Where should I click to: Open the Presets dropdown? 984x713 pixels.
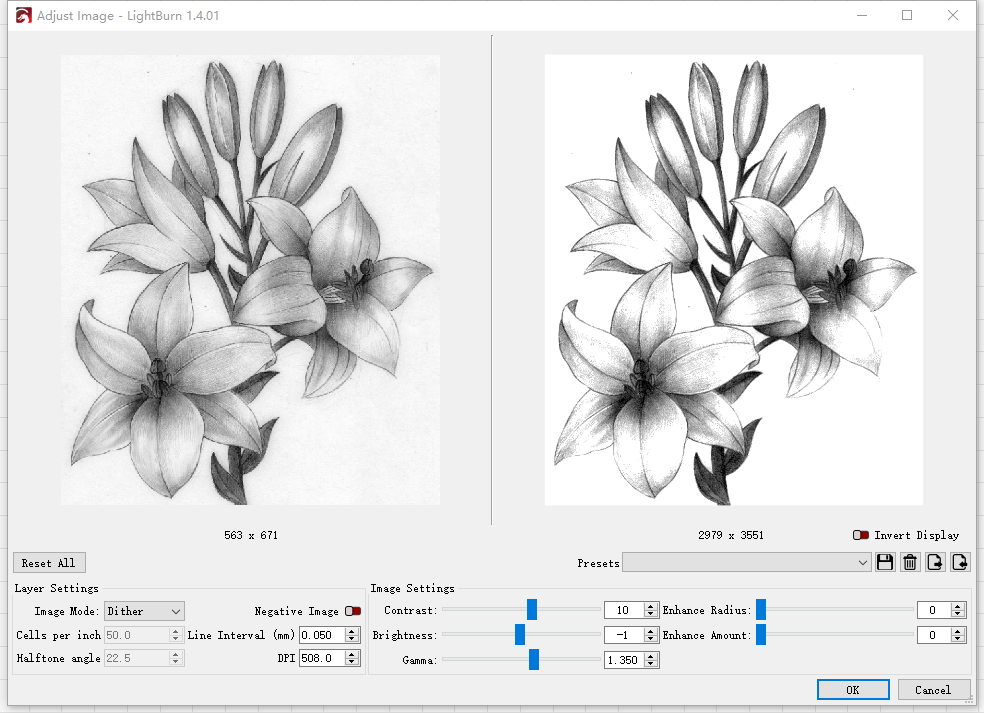[x=746, y=563]
